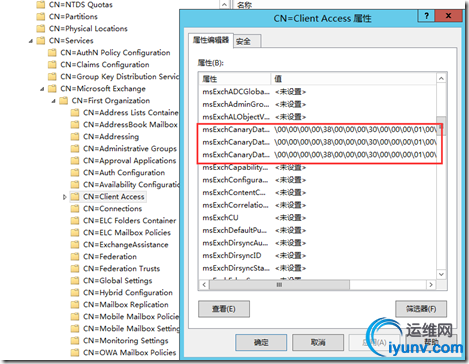Click the CN=Services folder icon

[41, 41]
